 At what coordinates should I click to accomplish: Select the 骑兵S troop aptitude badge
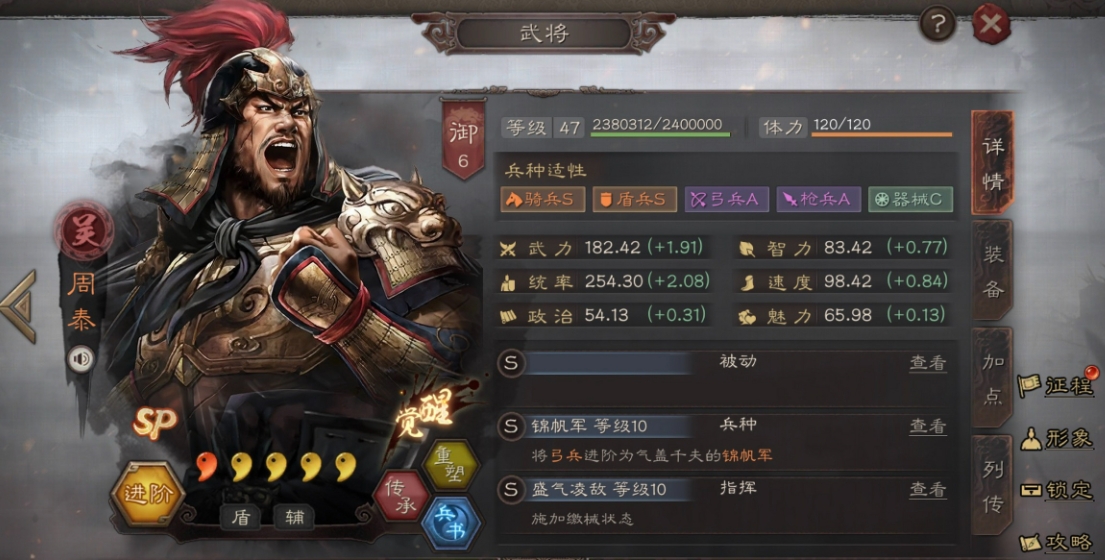point(543,199)
